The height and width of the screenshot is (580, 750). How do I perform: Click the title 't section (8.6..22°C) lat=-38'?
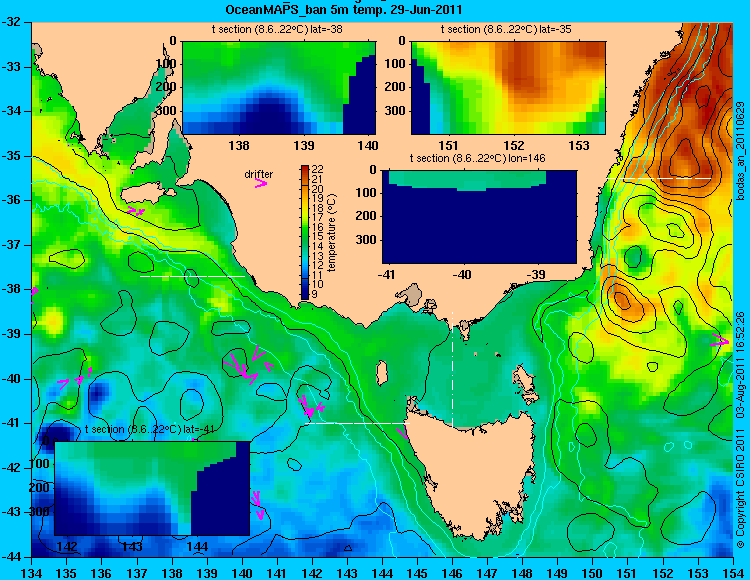277,30
